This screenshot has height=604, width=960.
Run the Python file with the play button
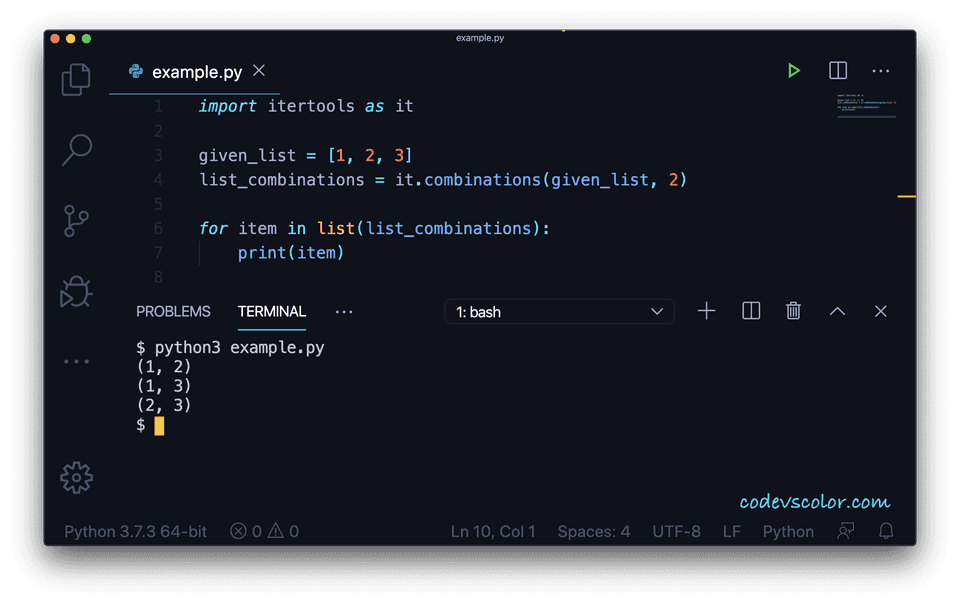pos(794,71)
